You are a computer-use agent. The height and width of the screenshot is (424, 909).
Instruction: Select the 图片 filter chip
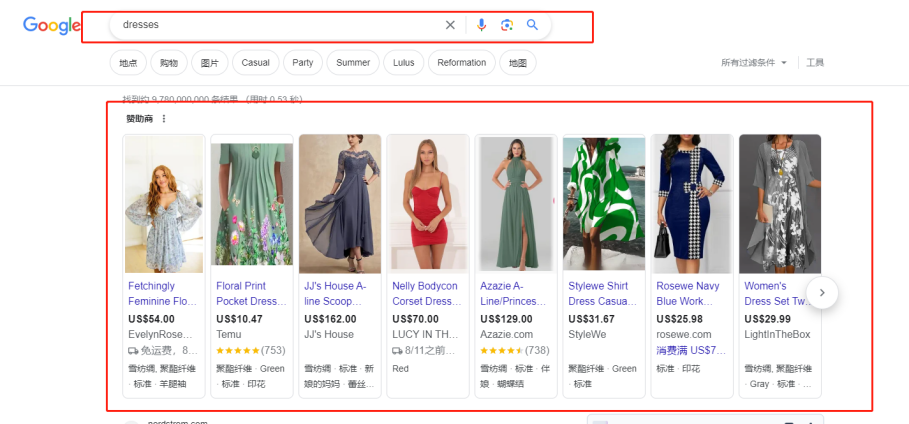(209, 63)
